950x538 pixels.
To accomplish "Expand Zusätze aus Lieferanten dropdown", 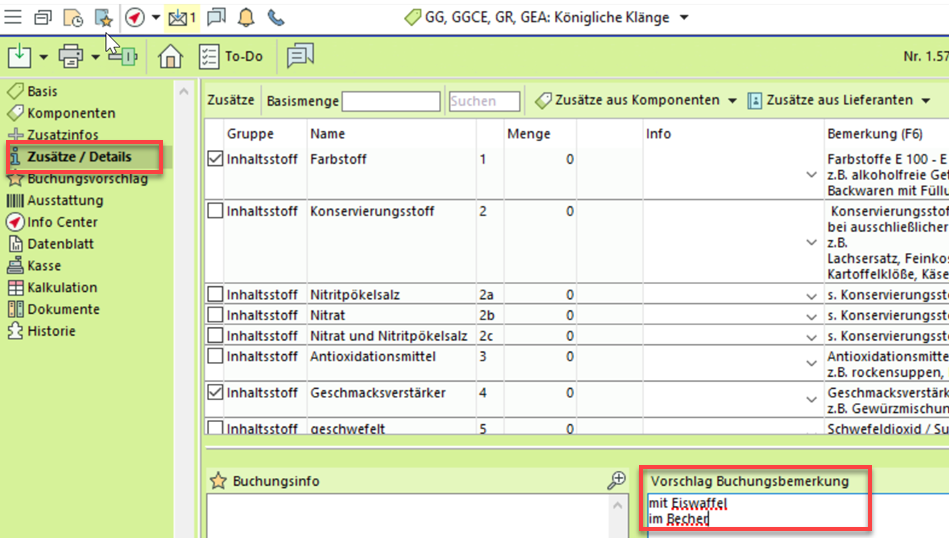I will [926, 101].
